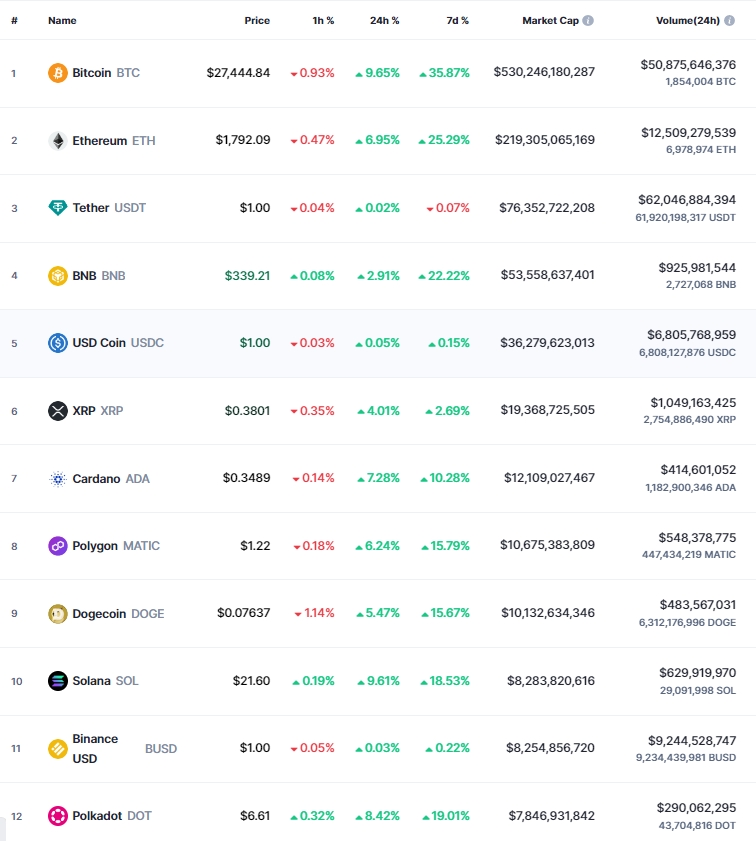Sort table by Price column header
Screen dimensions: 756x841
pyautogui.click(x=257, y=20)
